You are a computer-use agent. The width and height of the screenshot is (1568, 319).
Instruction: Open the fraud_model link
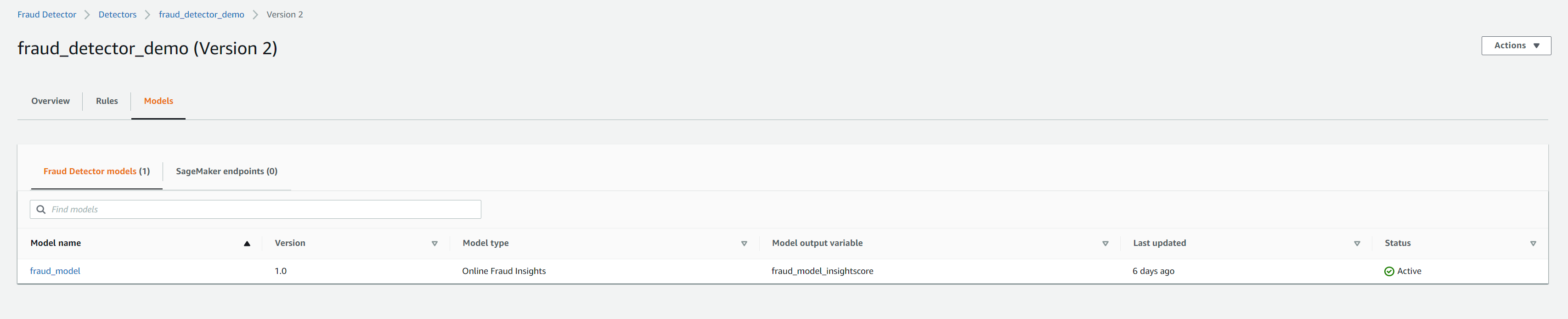(56, 271)
